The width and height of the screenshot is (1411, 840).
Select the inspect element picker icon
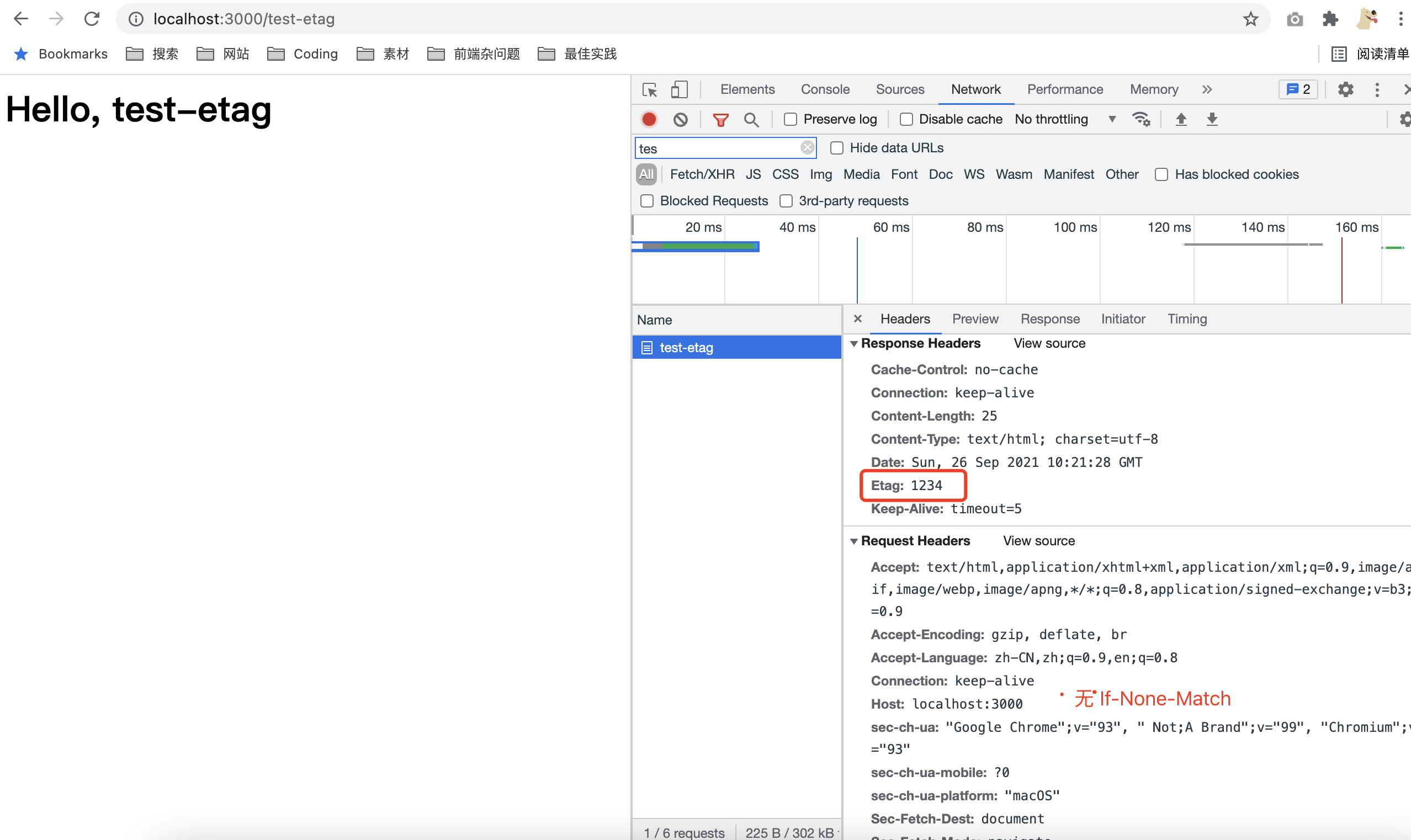pos(649,89)
